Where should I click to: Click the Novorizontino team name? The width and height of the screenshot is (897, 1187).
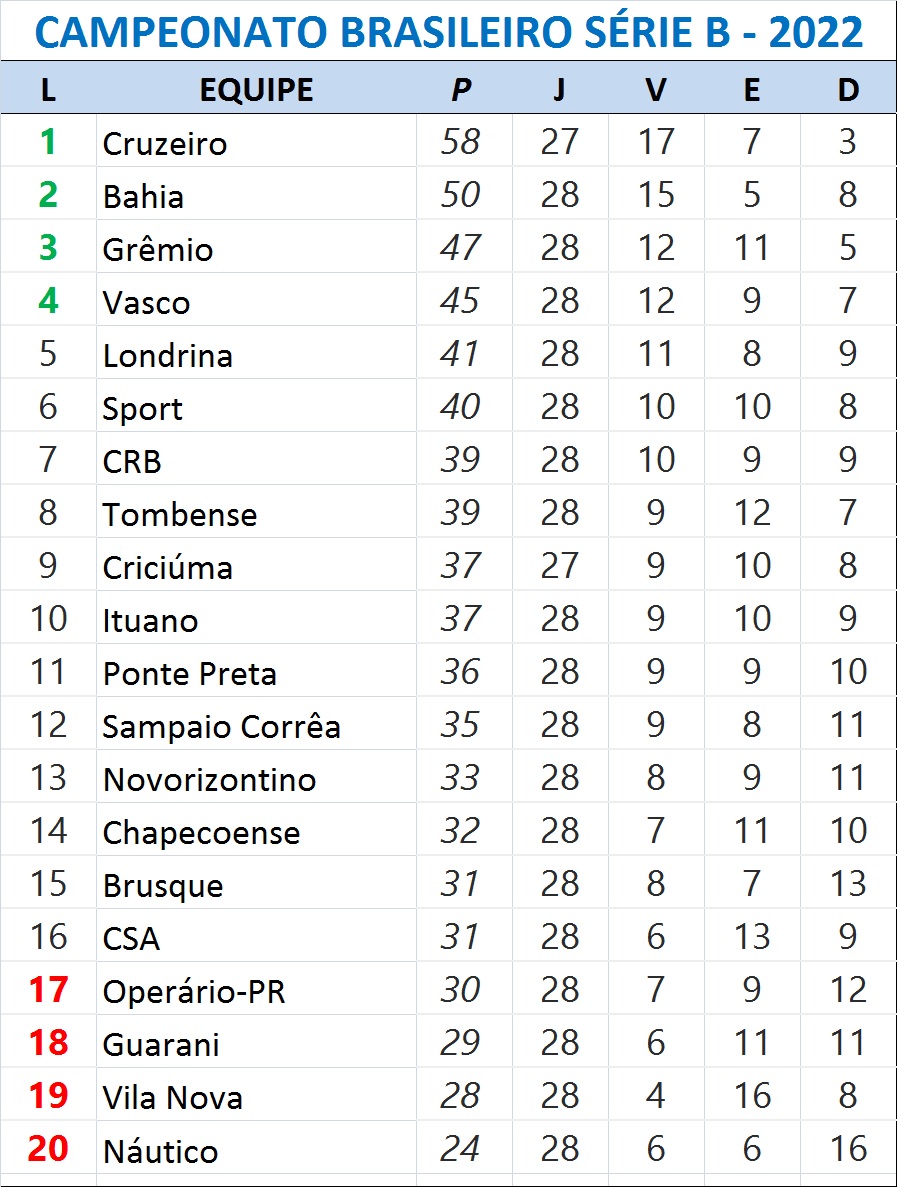coord(209,779)
